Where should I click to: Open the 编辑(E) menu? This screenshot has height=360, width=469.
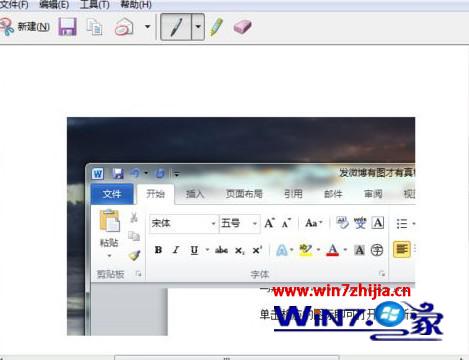54,5
